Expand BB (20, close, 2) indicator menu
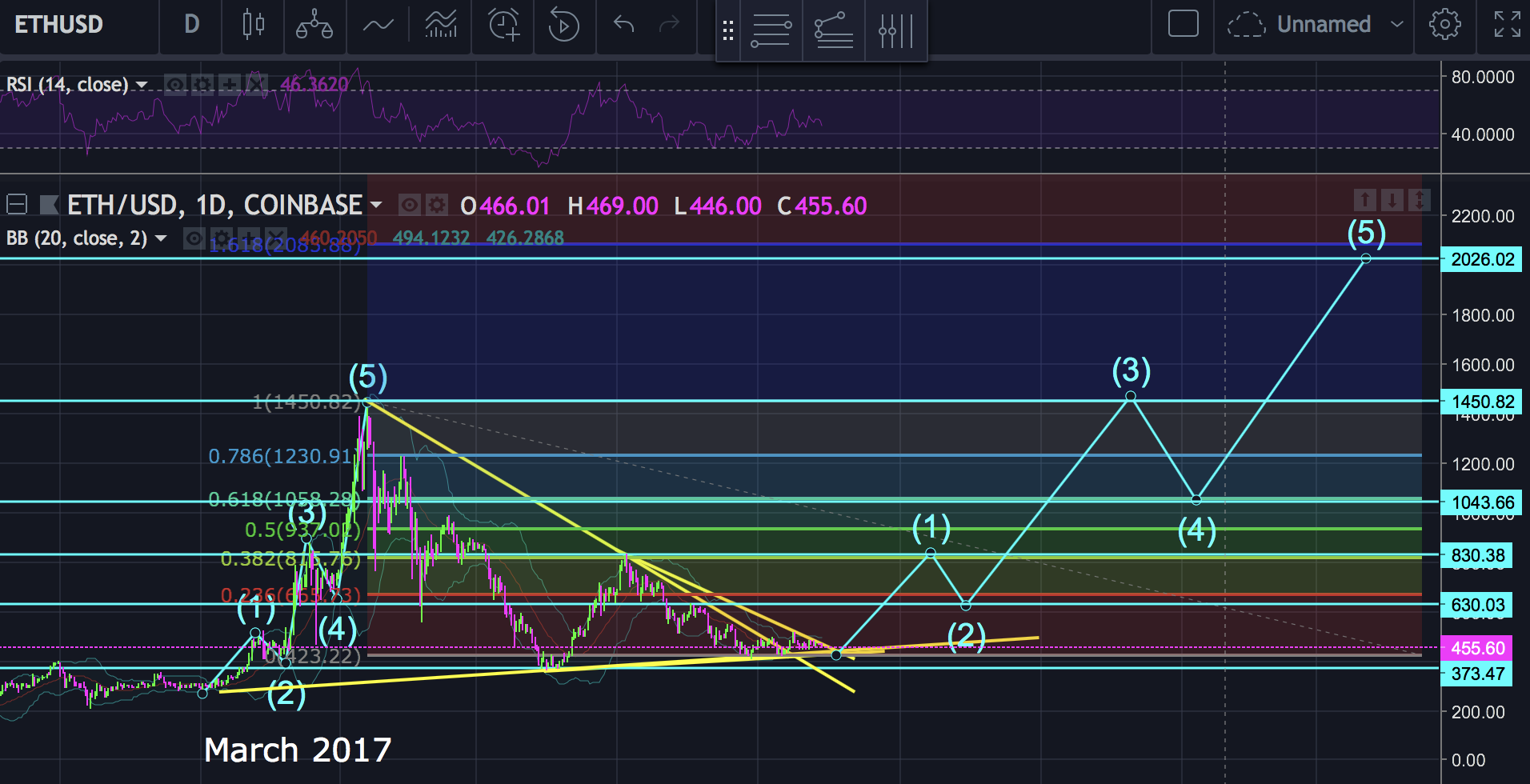 point(161,238)
